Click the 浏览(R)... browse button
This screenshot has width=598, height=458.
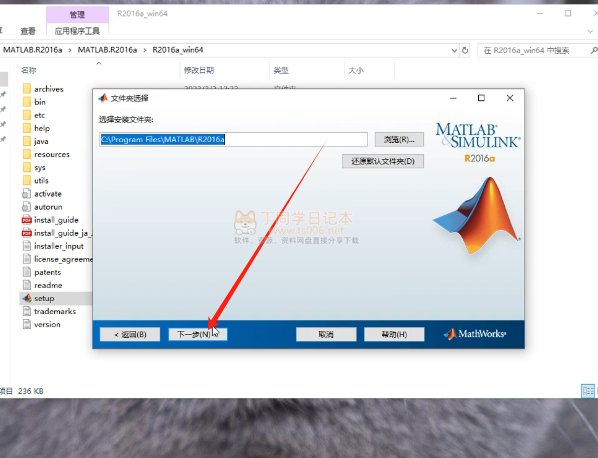(399, 140)
